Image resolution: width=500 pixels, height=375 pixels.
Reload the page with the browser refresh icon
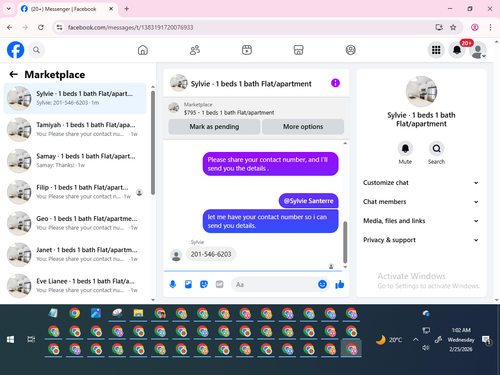point(41,27)
